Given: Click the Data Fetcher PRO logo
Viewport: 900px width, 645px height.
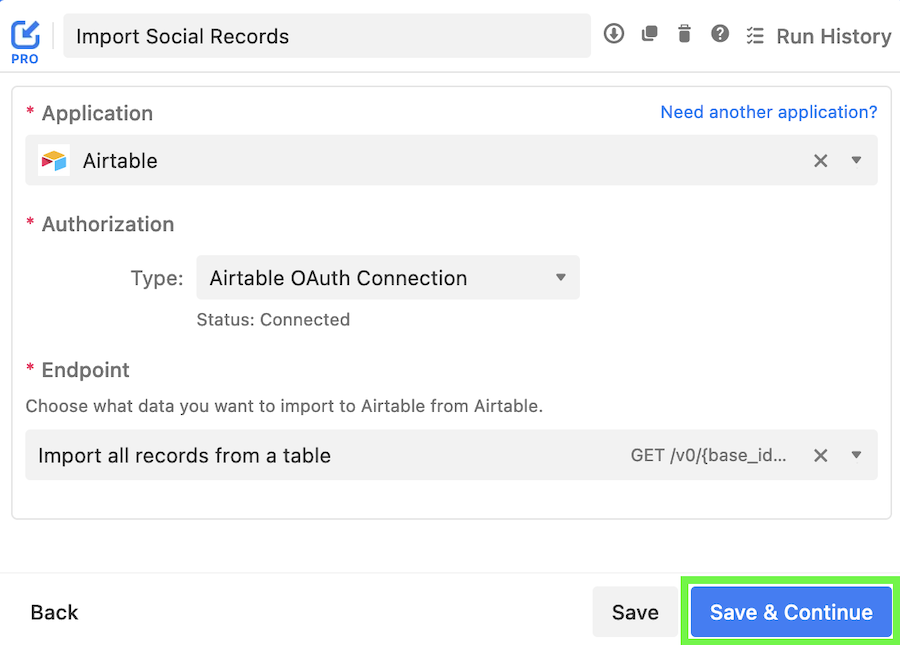Looking at the screenshot, I should point(25,42).
